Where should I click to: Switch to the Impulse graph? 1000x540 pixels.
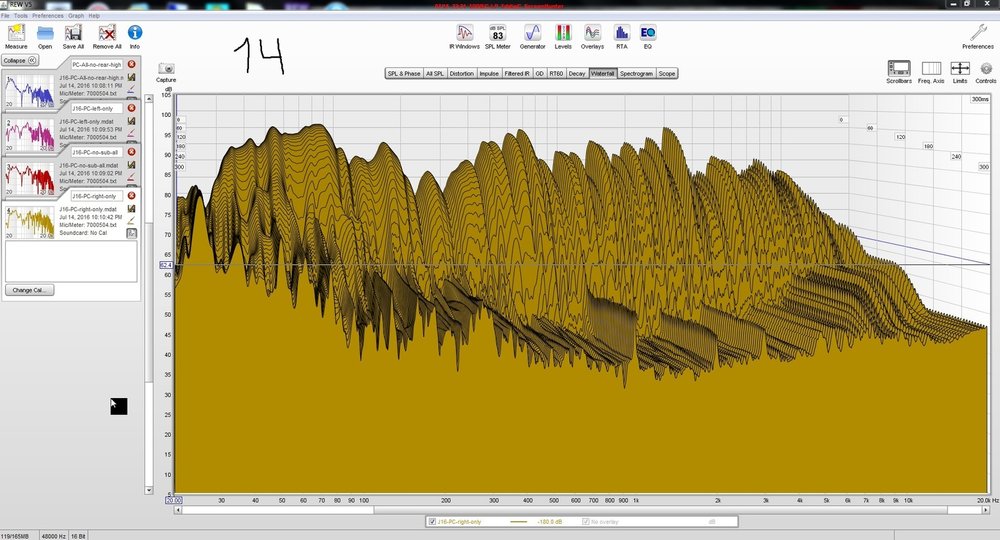(489, 73)
